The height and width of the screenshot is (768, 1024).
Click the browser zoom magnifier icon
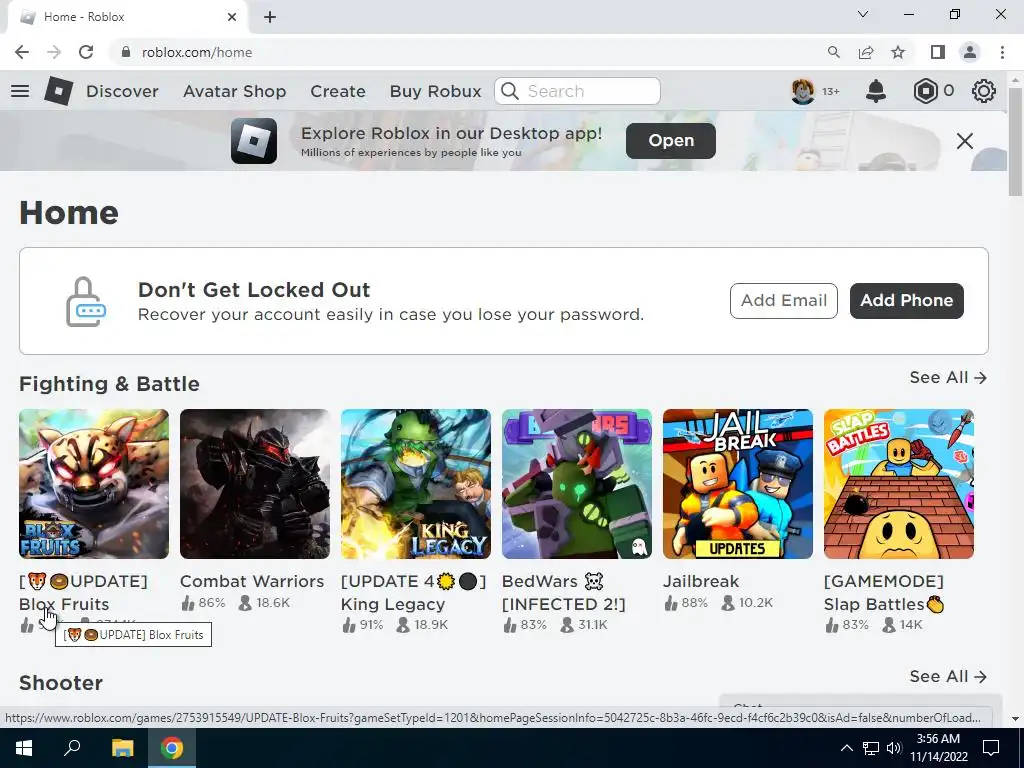(833, 52)
